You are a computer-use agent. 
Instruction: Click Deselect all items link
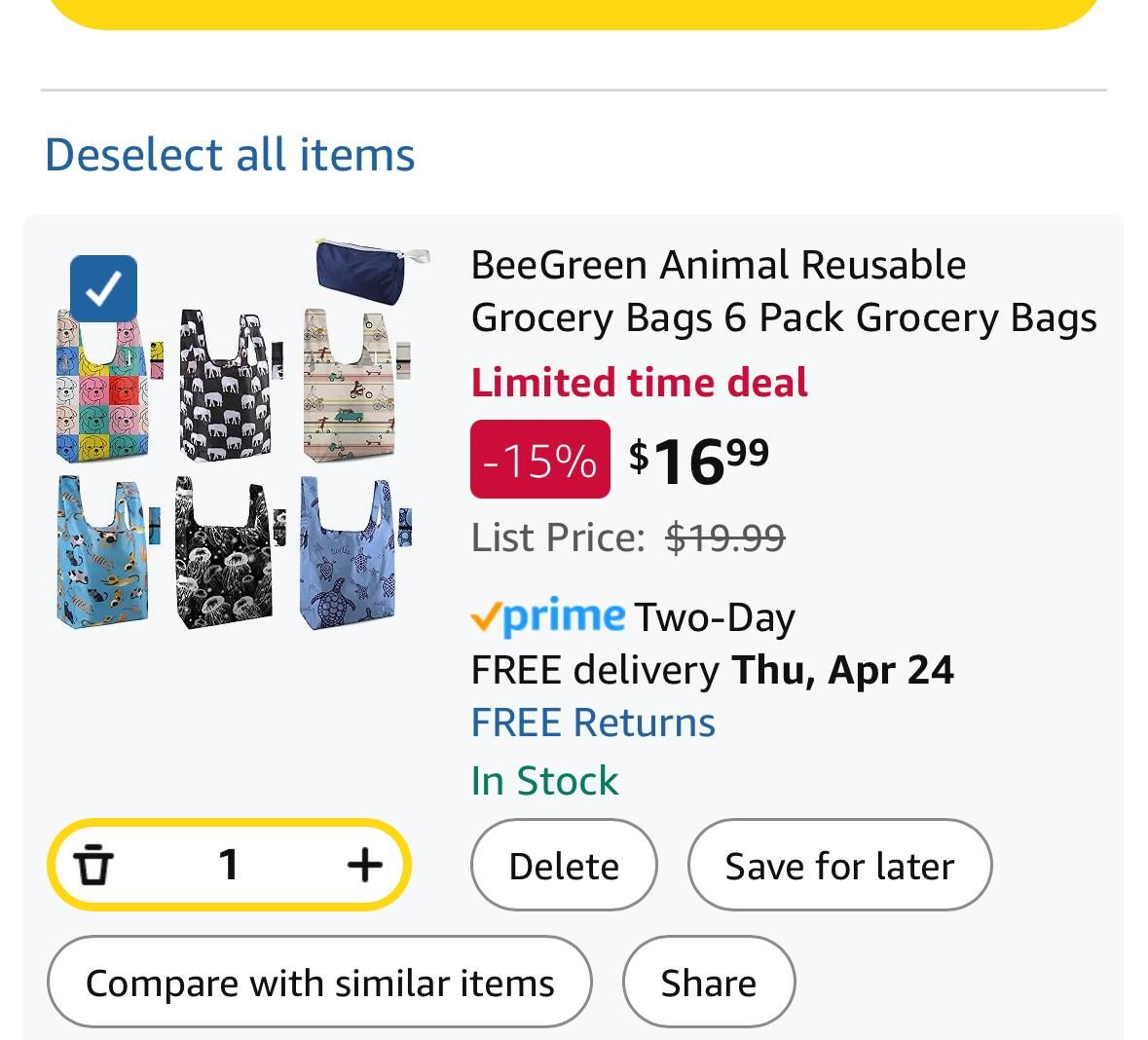pyautogui.click(x=230, y=155)
